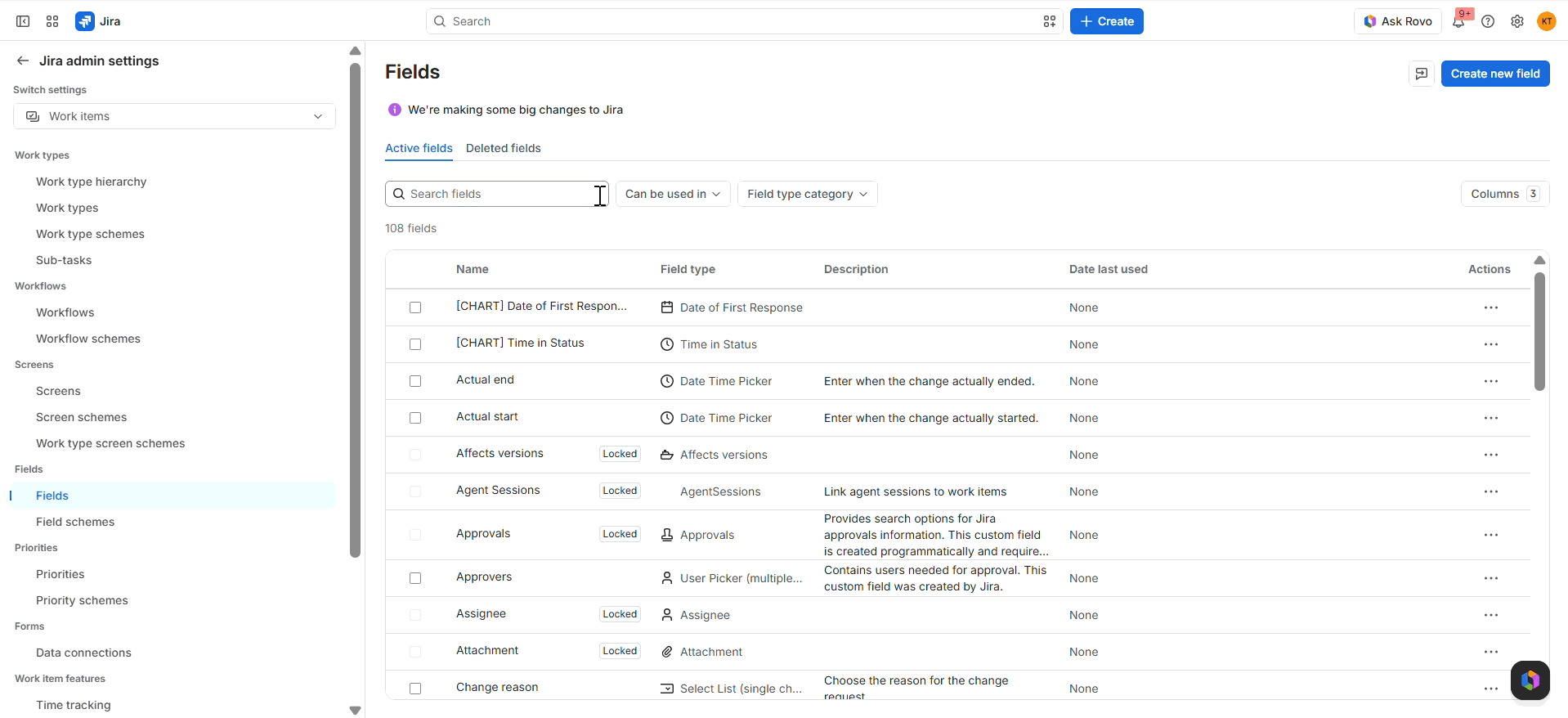Sort by the Name column header

[473, 269]
